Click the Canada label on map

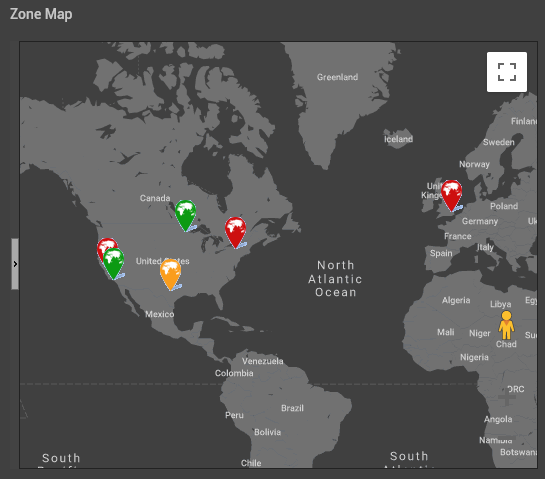(155, 198)
